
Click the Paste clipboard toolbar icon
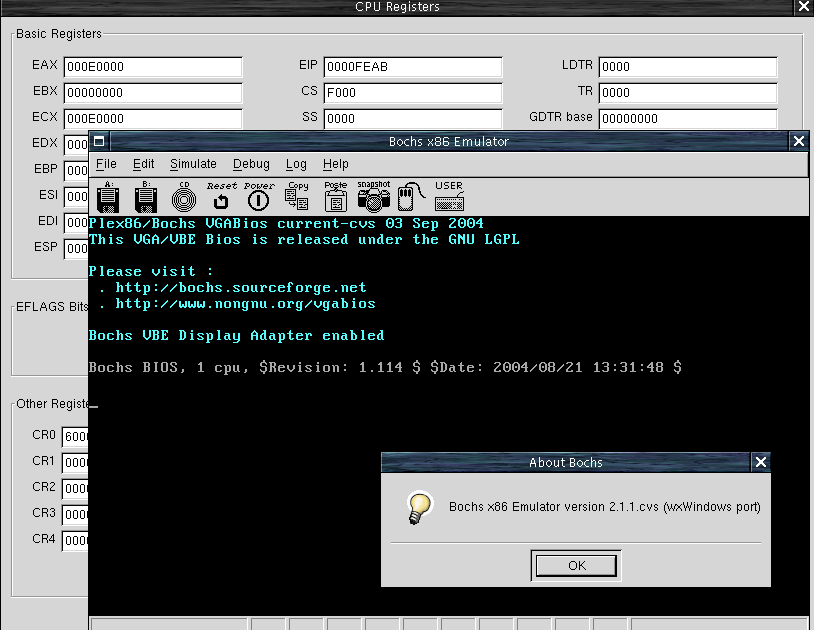336,196
